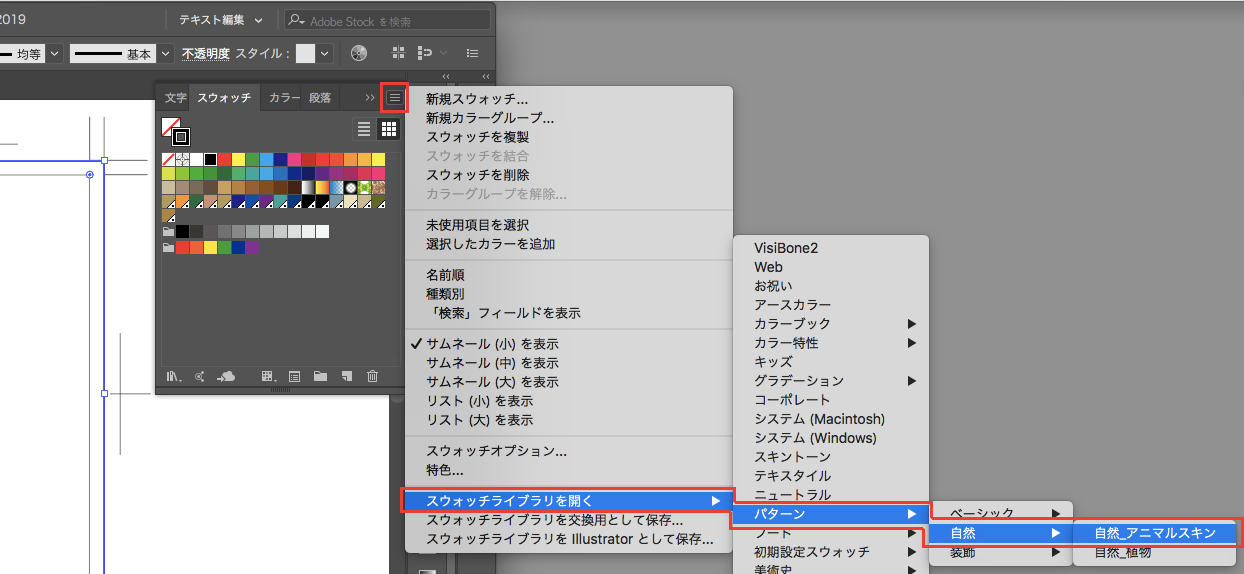Click the Adobe Stock search magnifier icon

(x=297, y=21)
